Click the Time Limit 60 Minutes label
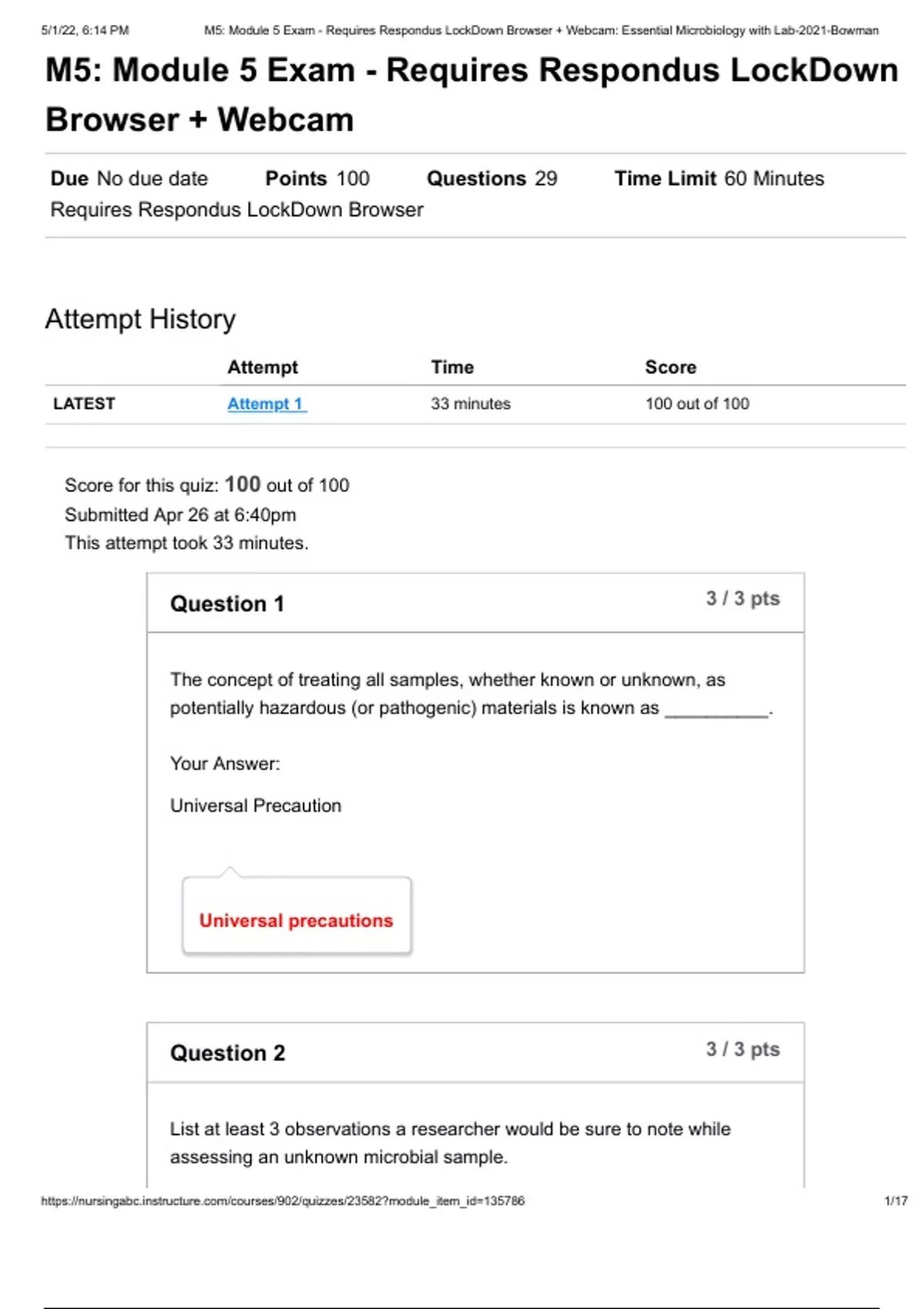Screen dimensions: 924x1309 tap(718, 179)
